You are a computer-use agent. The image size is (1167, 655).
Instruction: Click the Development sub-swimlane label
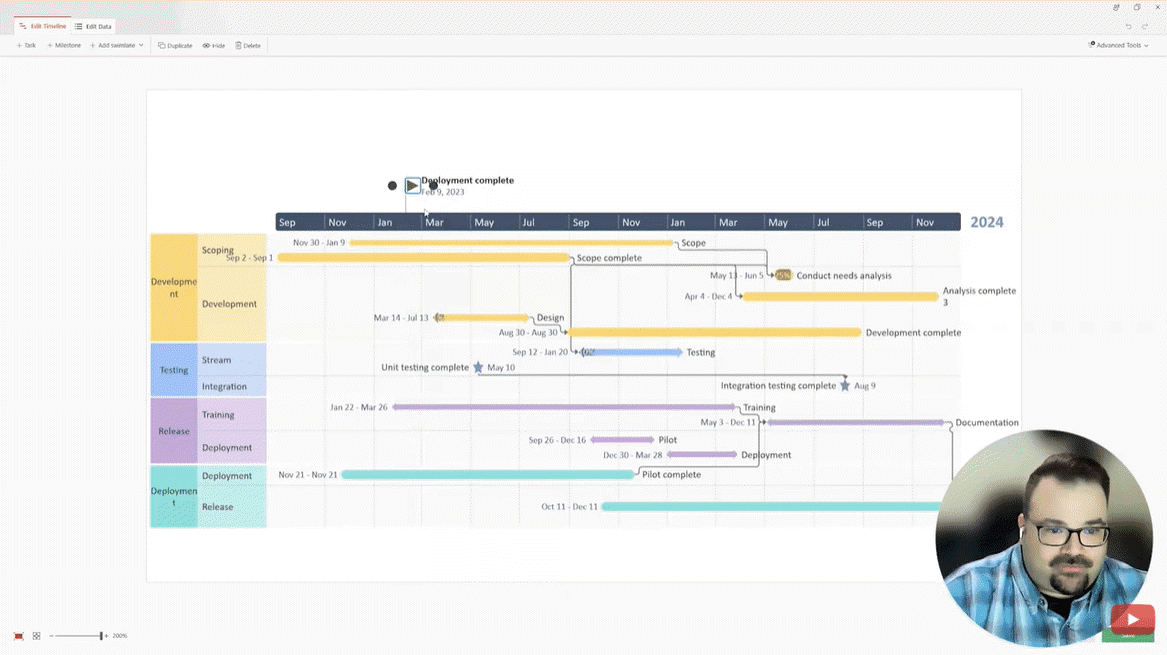coord(229,304)
